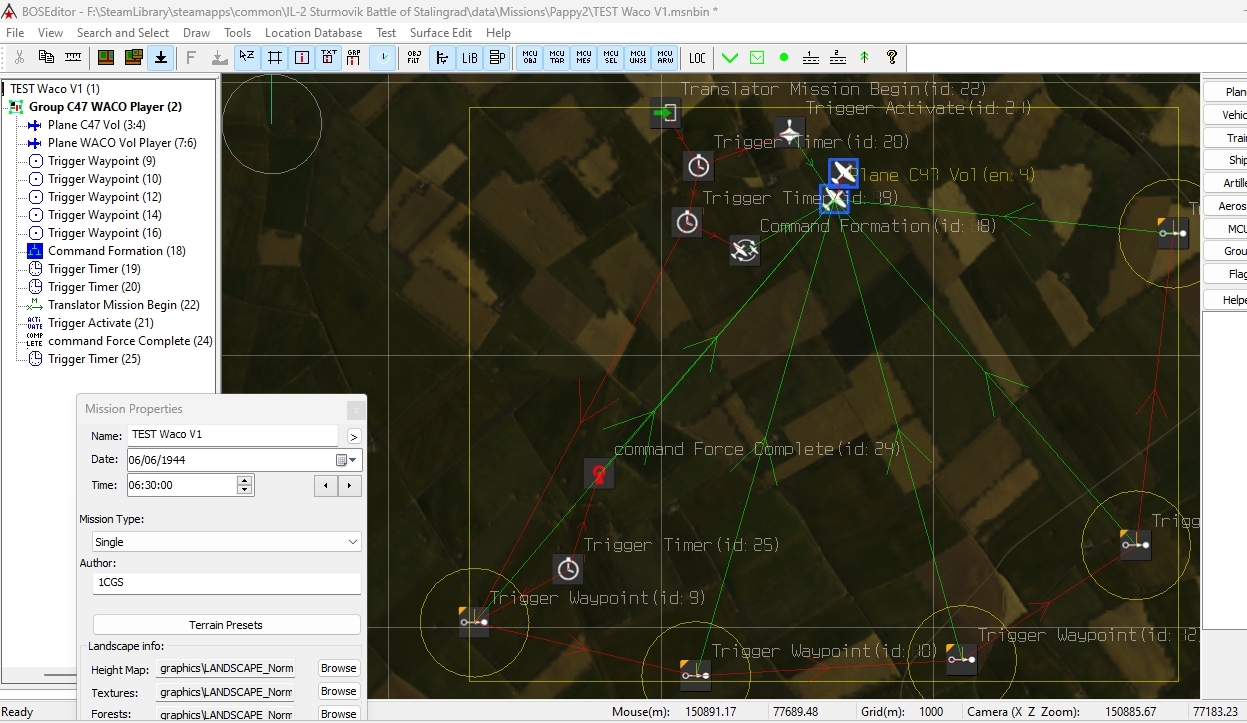Select Plane C47 Vol (3:4) tree item
The image size is (1247, 723).
pyautogui.click(x=96, y=125)
